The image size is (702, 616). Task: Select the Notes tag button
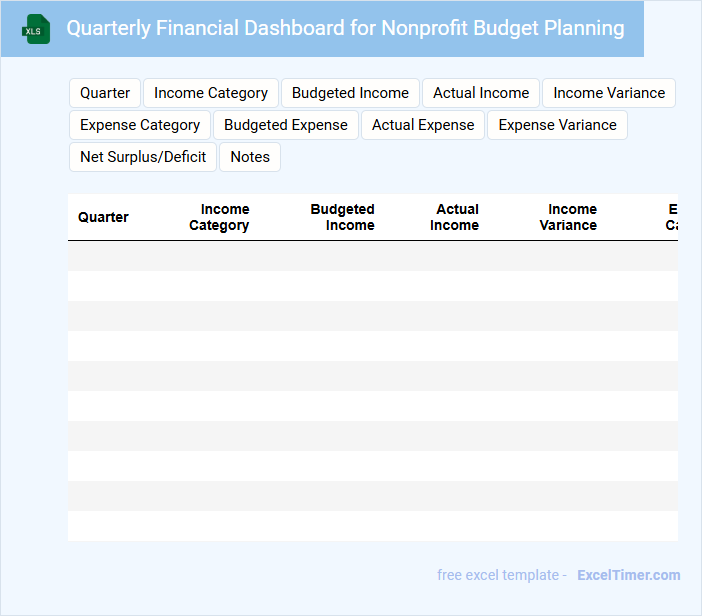(x=250, y=157)
